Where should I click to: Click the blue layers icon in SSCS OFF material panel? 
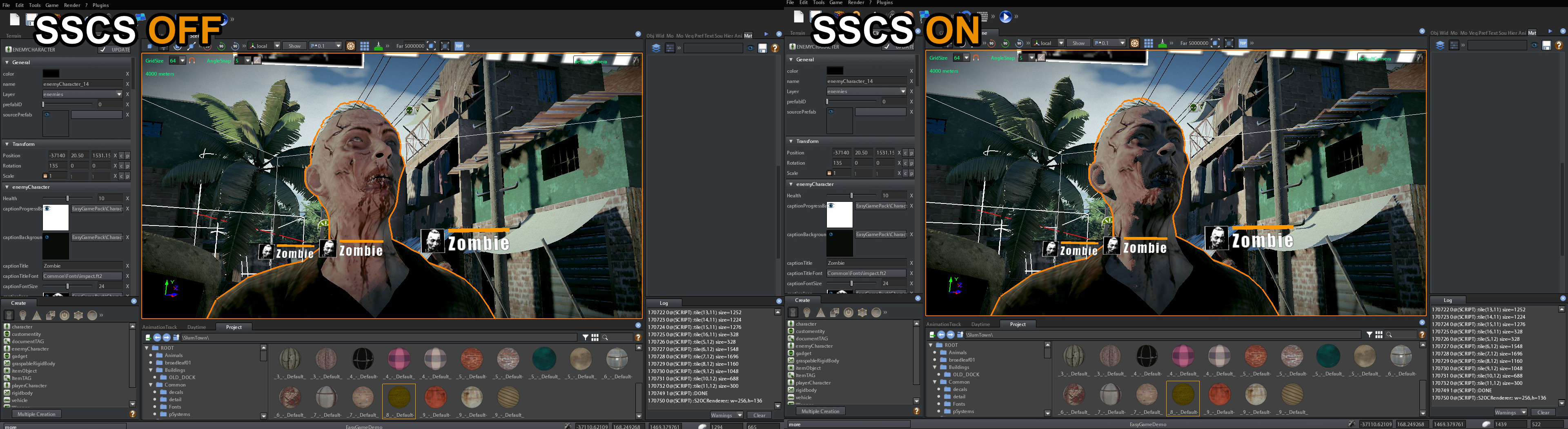656,48
